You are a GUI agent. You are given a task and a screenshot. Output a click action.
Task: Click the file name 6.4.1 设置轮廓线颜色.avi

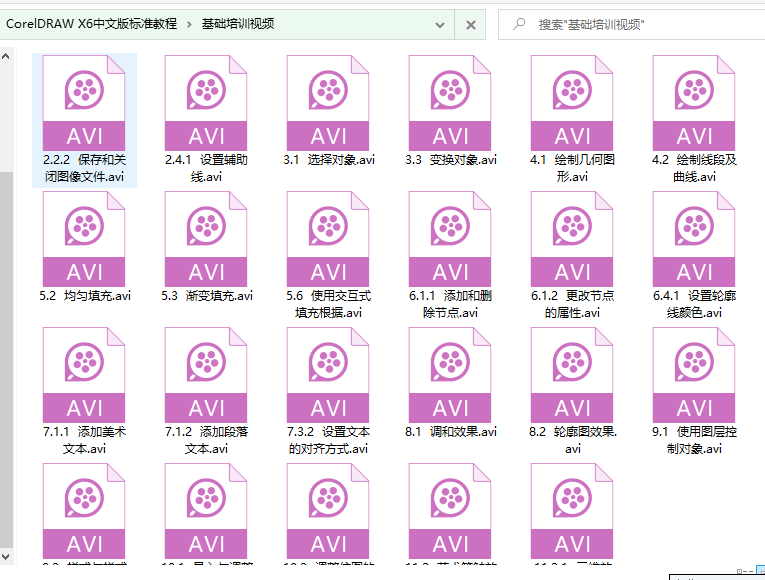(x=694, y=304)
